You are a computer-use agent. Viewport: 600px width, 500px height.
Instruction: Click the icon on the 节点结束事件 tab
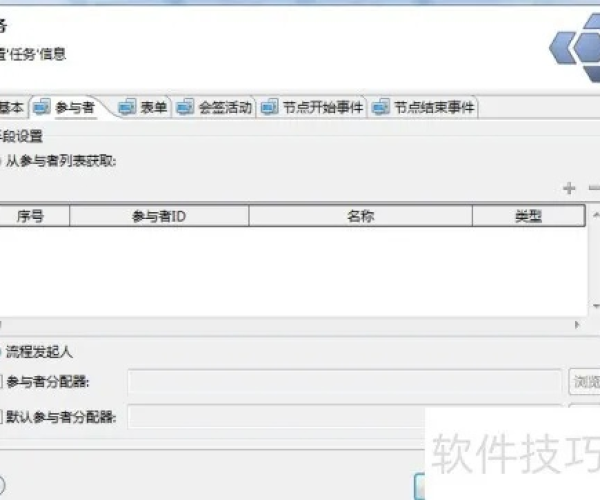(x=381, y=107)
